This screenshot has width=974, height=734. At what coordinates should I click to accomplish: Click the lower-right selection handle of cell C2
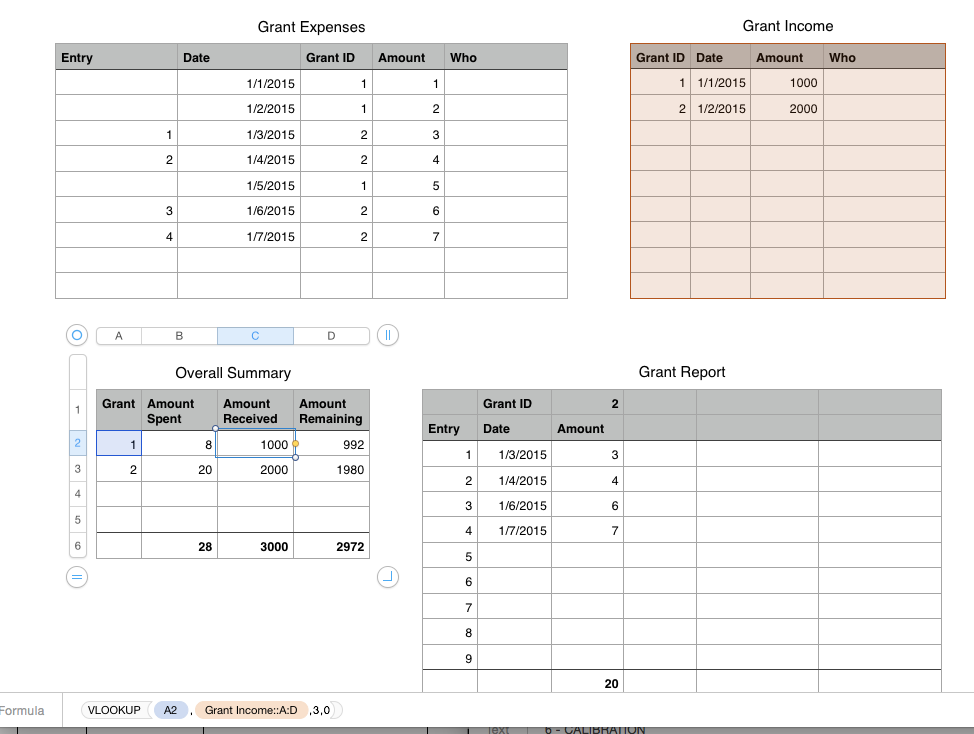point(296,456)
